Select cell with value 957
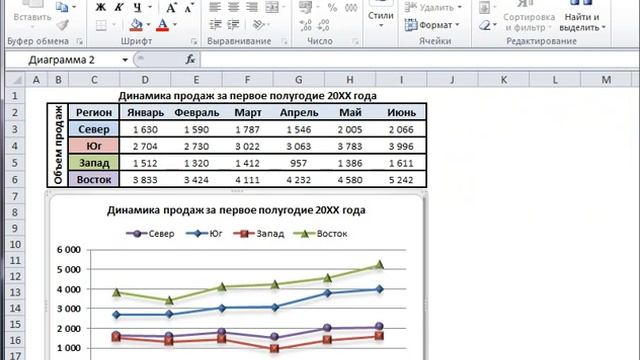This screenshot has height=360, width=640. (x=299, y=163)
